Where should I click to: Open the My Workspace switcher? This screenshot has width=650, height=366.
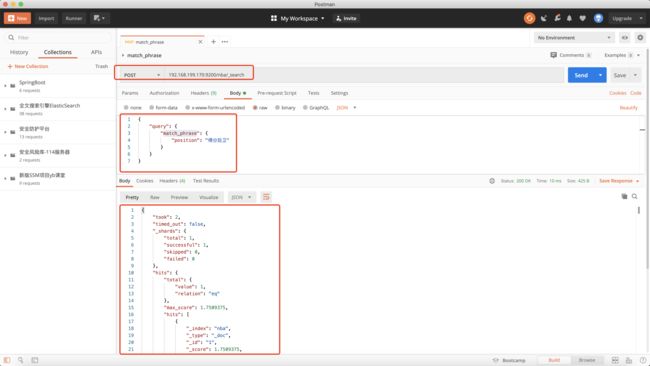click(298, 18)
